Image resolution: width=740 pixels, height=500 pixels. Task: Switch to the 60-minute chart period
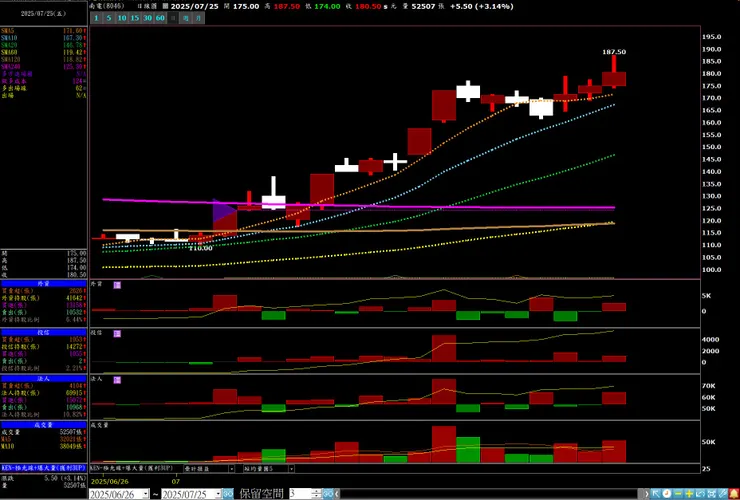(160, 18)
